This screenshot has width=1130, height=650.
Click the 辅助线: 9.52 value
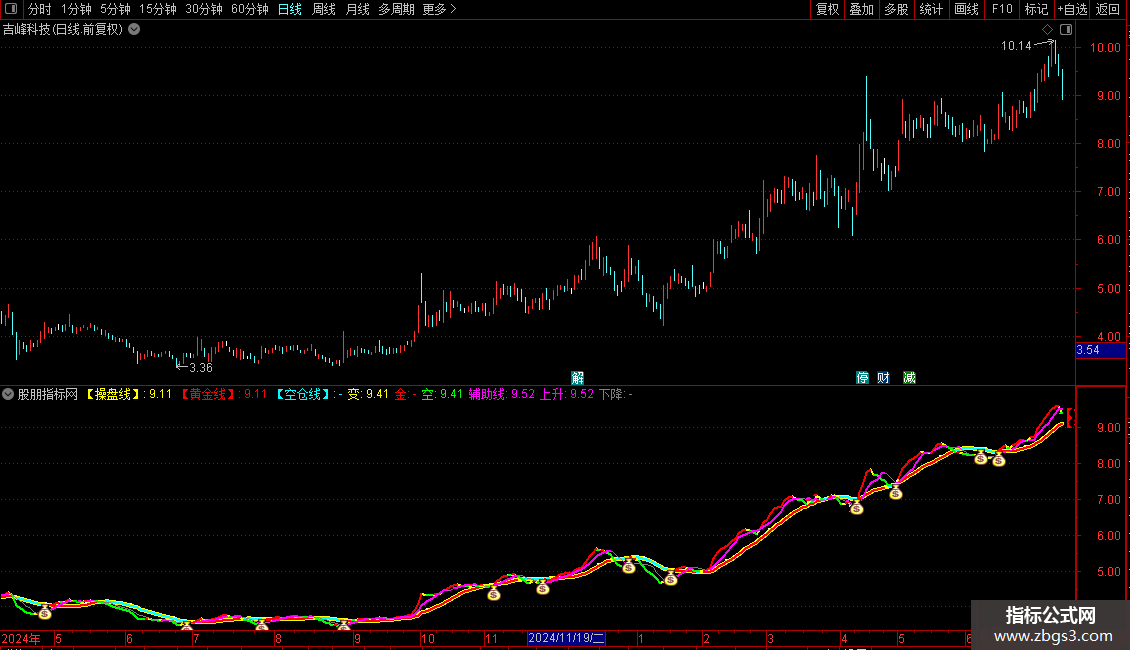point(502,394)
